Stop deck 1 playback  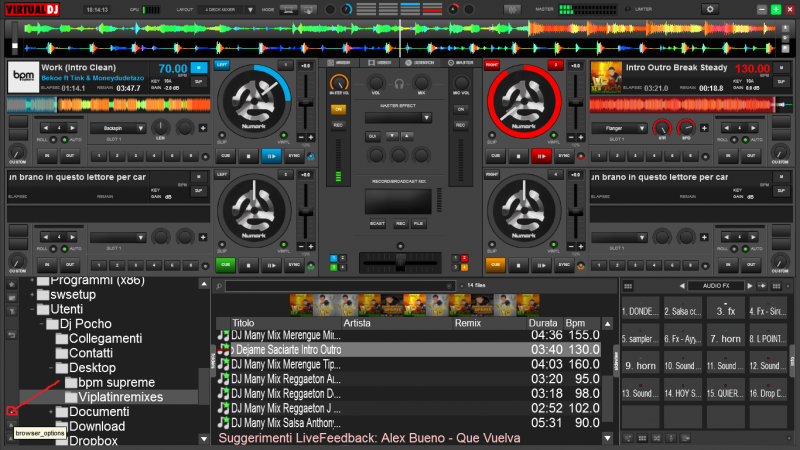click(x=248, y=156)
